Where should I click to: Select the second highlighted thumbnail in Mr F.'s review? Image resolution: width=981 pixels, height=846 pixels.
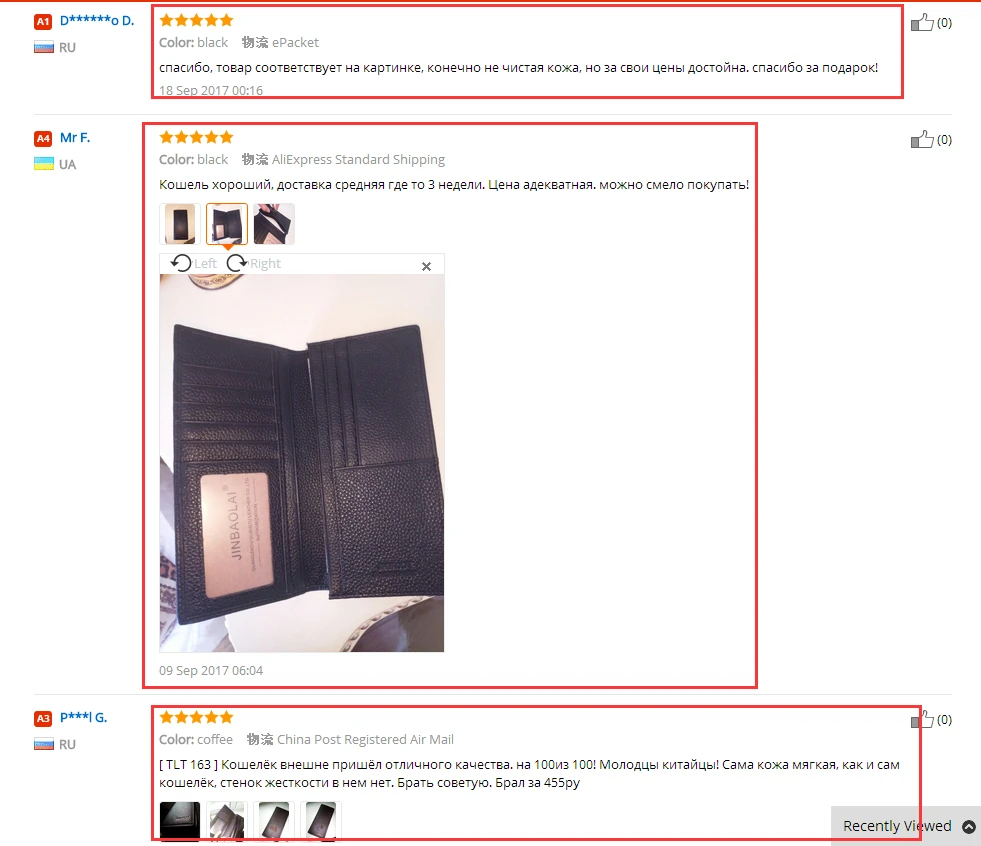pos(227,223)
